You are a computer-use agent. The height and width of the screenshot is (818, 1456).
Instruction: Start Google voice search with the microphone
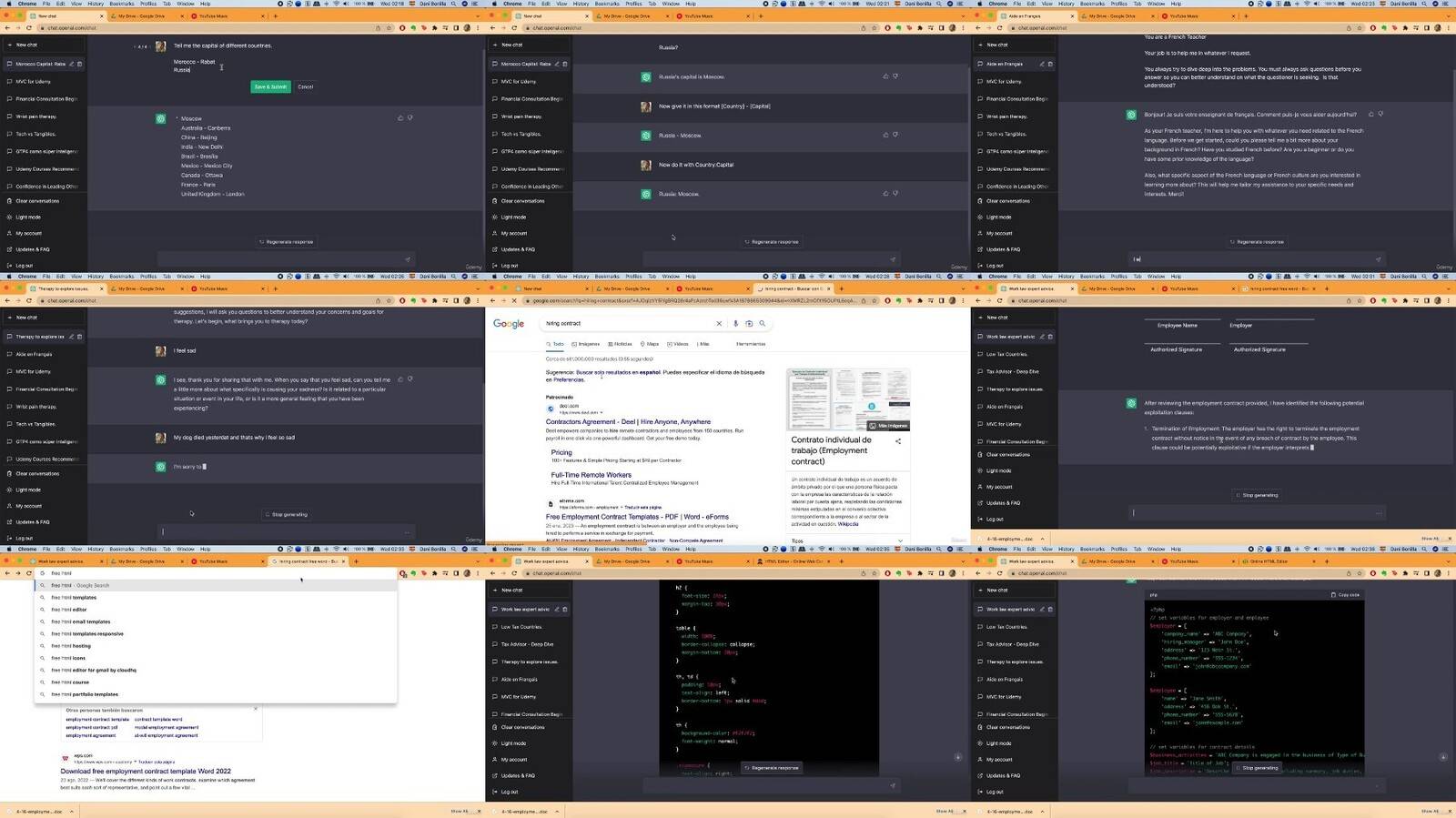(736, 323)
